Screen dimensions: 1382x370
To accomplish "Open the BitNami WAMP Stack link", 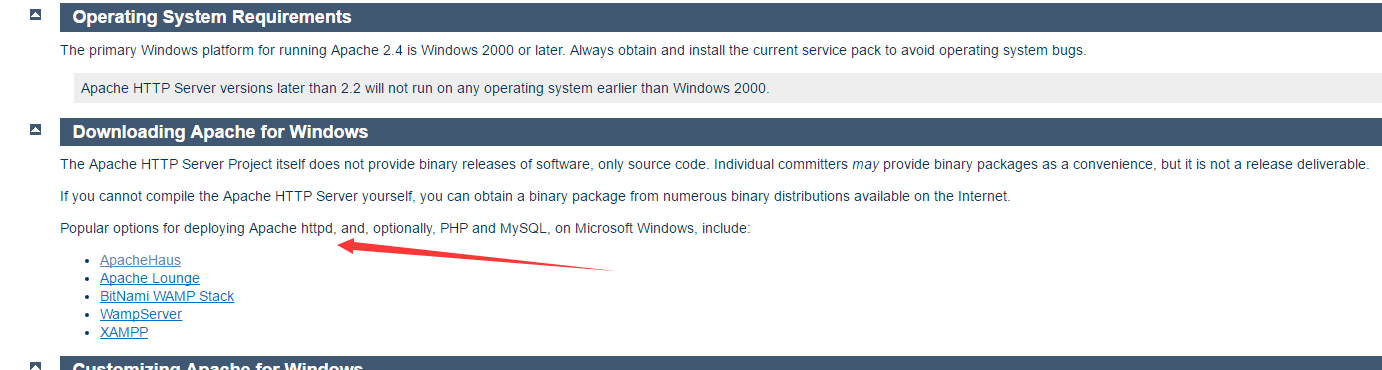I will [x=167, y=296].
